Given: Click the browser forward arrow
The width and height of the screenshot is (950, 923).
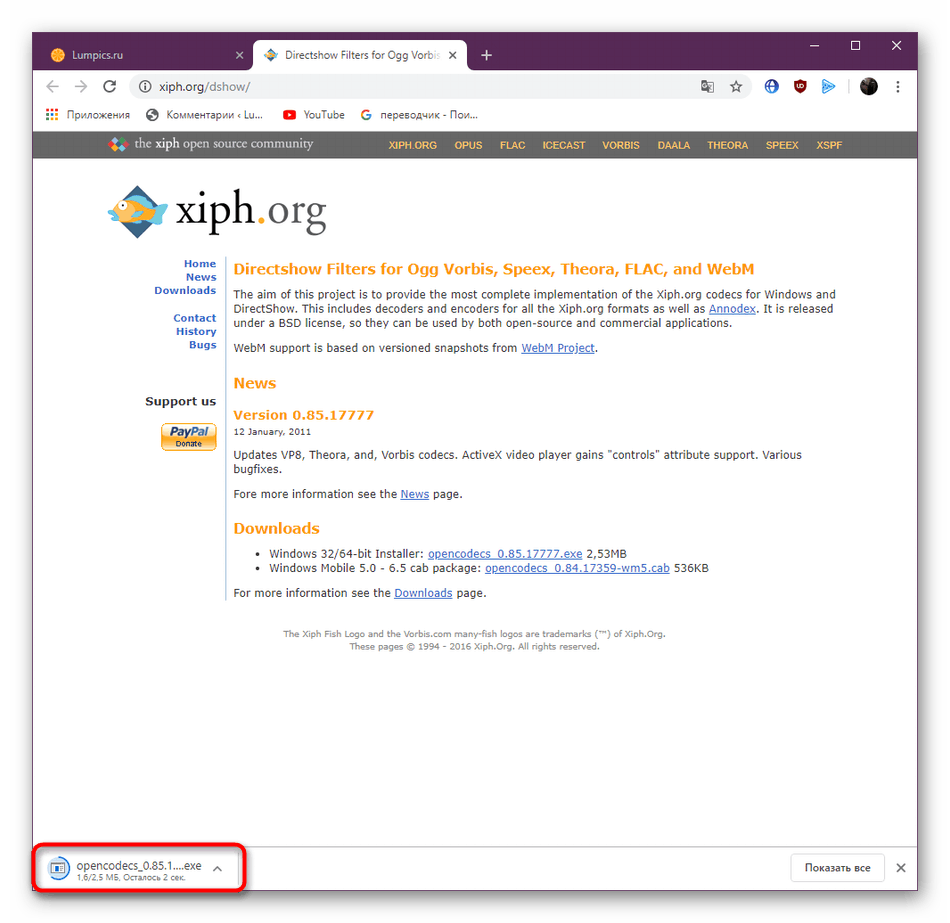Looking at the screenshot, I should (81, 87).
